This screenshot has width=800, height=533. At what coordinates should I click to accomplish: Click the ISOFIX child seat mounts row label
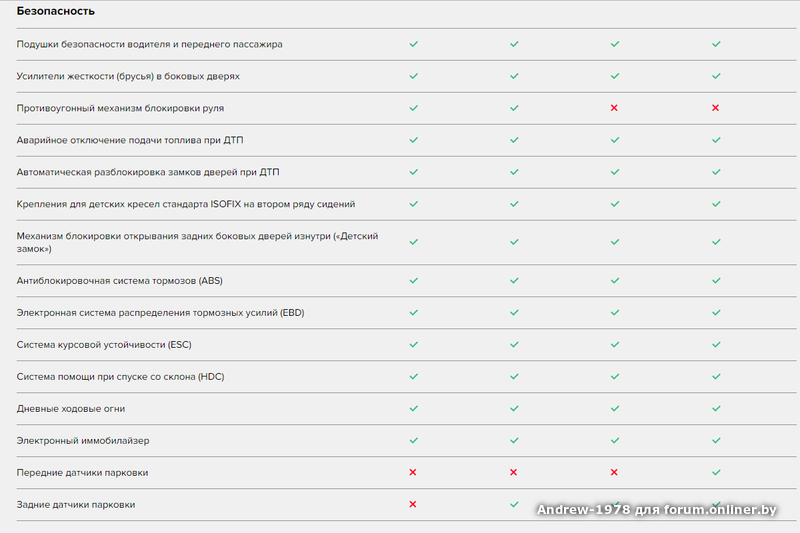click(x=186, y=204)
